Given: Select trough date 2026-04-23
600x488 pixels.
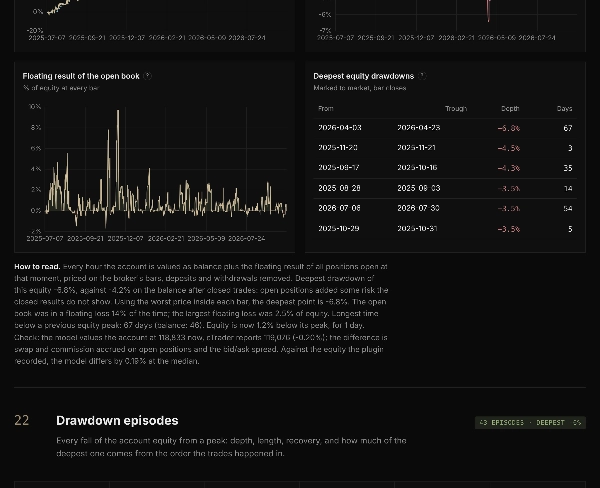Looking at the screenshot, I should pyautogui.click(x=419, y=128).
